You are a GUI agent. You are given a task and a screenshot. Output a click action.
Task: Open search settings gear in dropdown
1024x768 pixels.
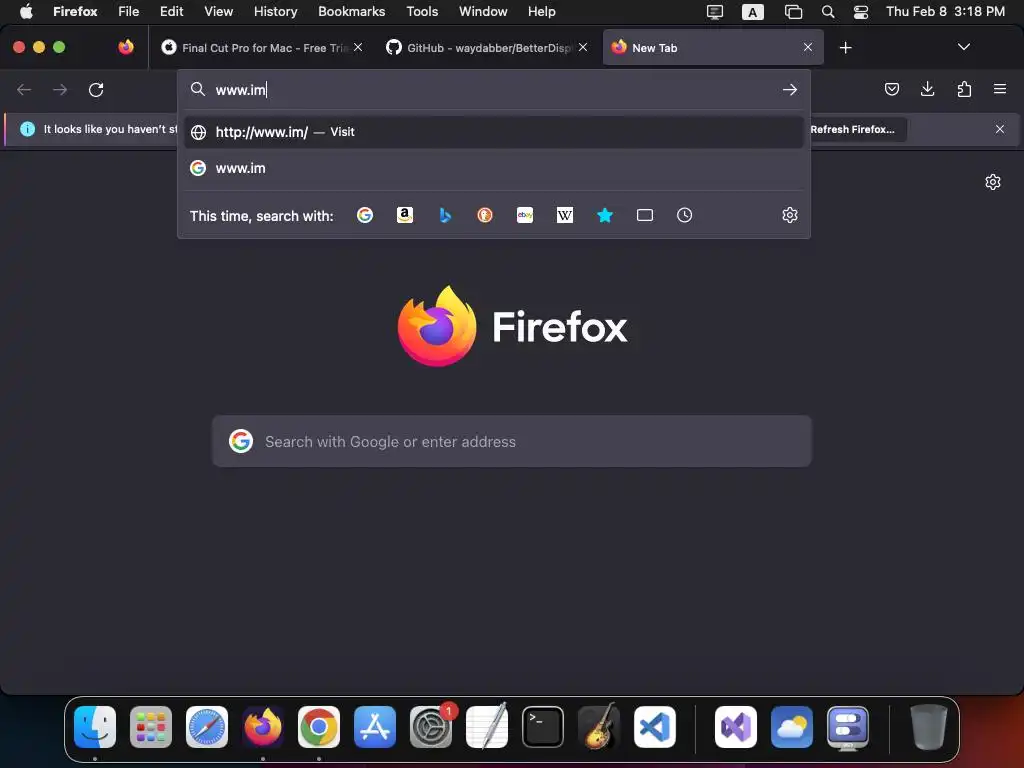(x=790, y=215)
